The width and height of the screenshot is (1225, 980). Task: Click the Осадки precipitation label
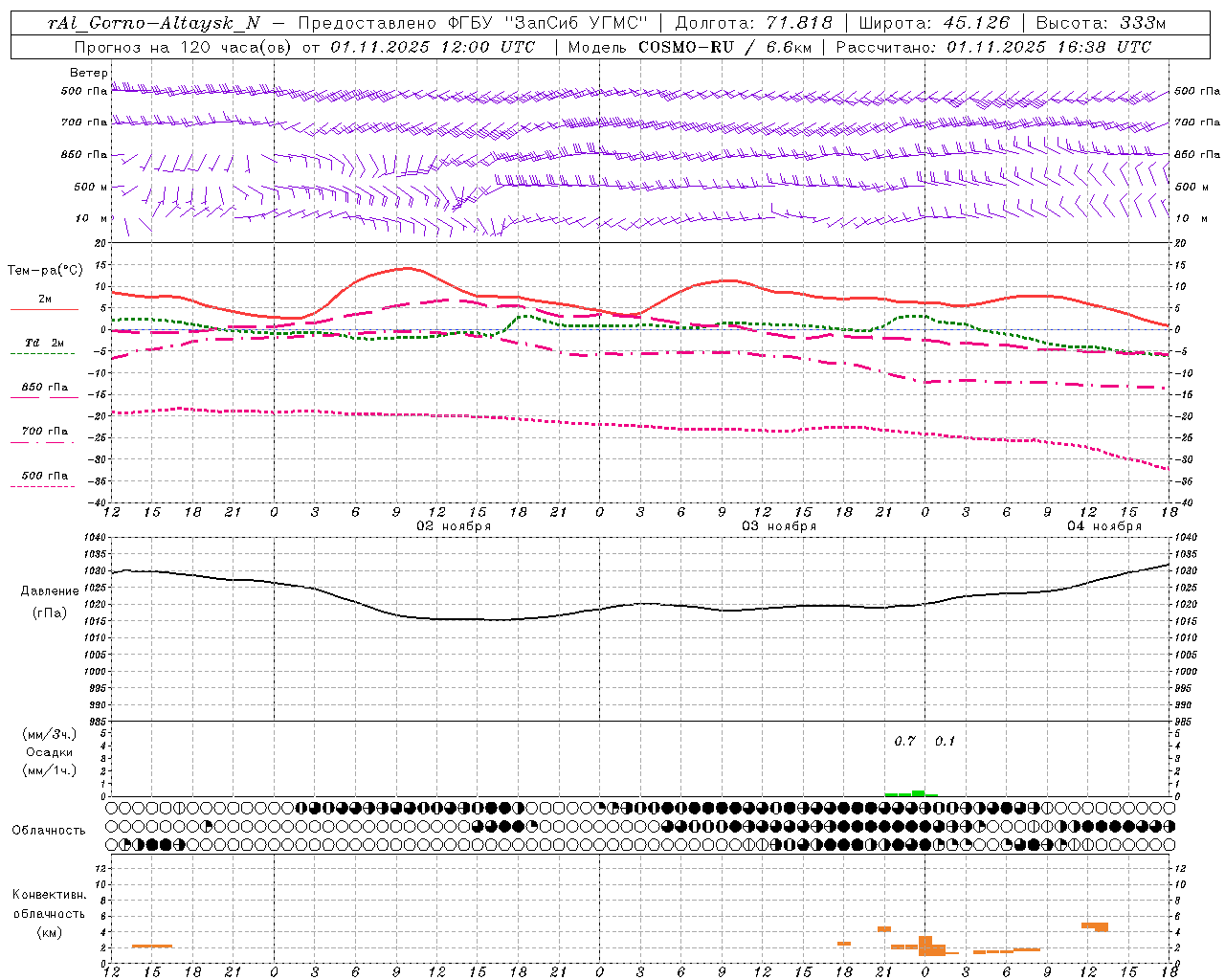50,752
